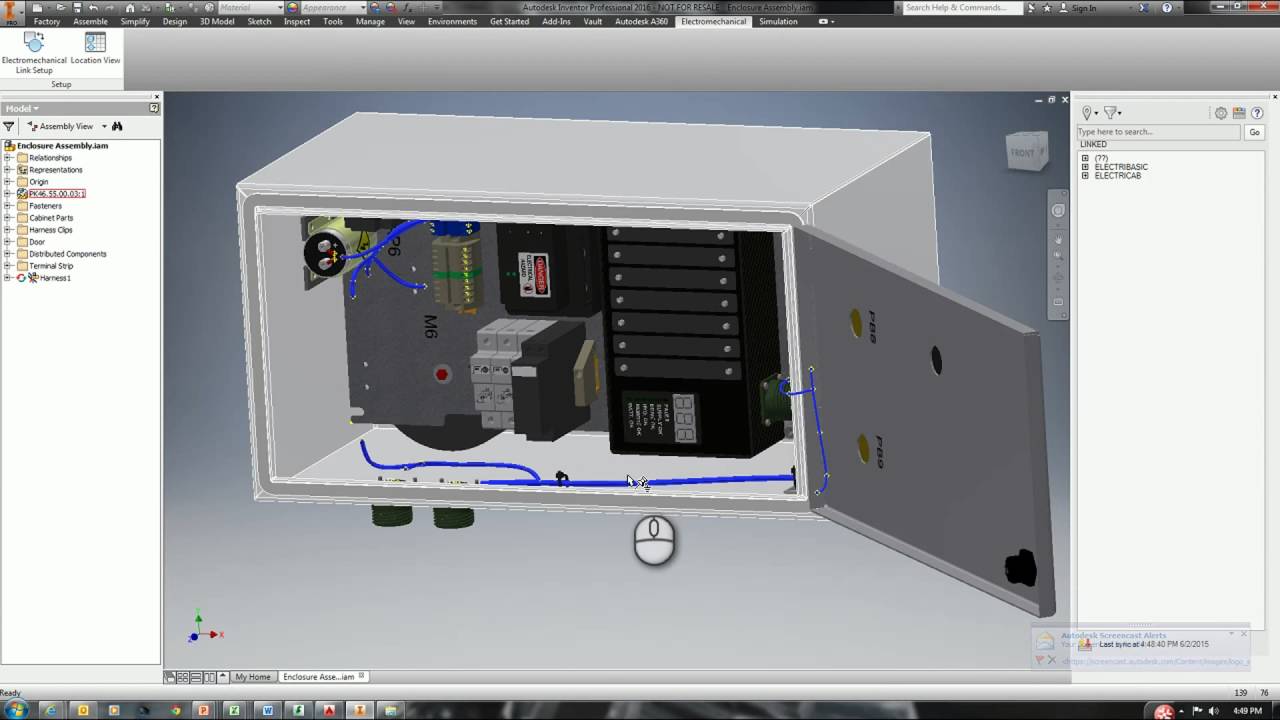
Task: Expand the ELECTRICAB linked node
Action: [x=1086, y=176]
